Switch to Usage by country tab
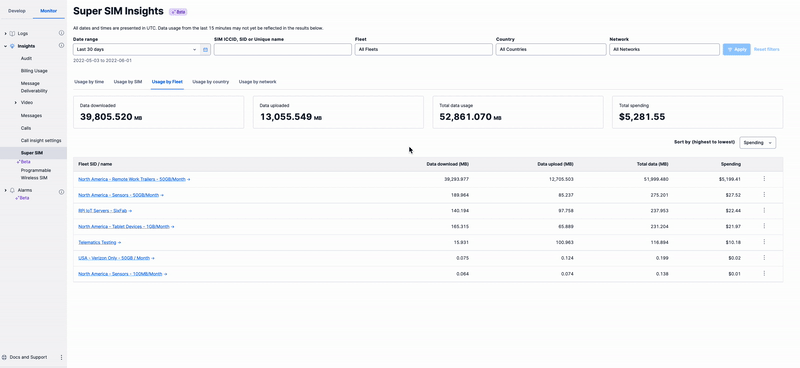The height and width of the screenshot is (368, 800). pos(210,82)
